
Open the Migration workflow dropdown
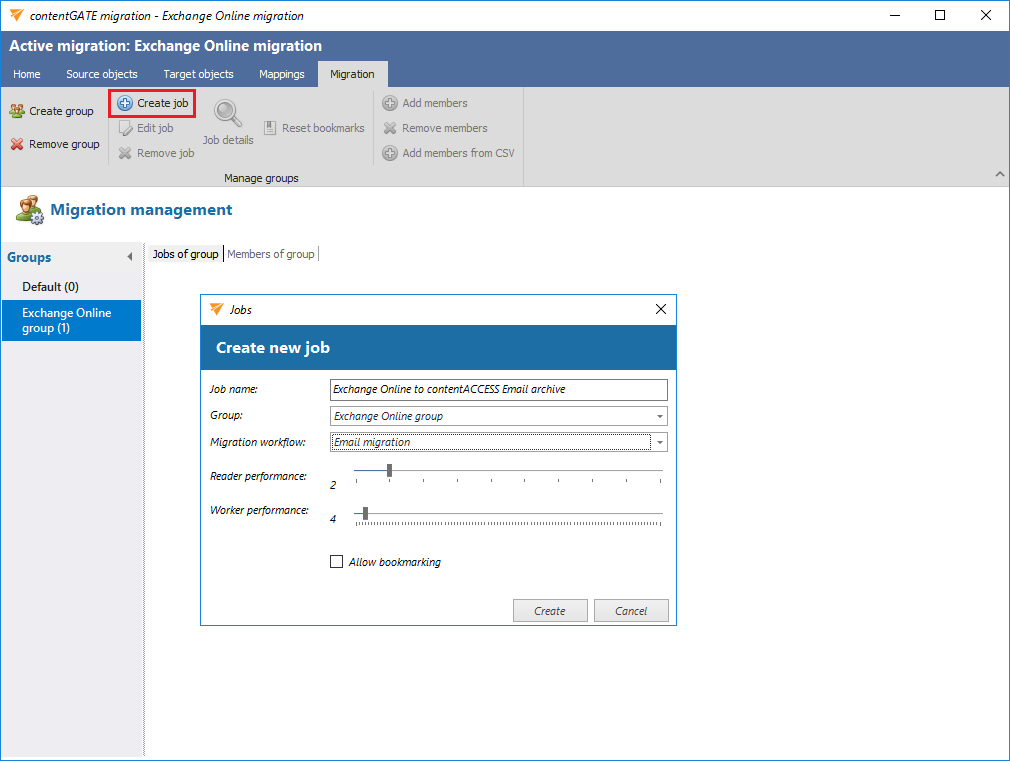(x=660, y=442)
